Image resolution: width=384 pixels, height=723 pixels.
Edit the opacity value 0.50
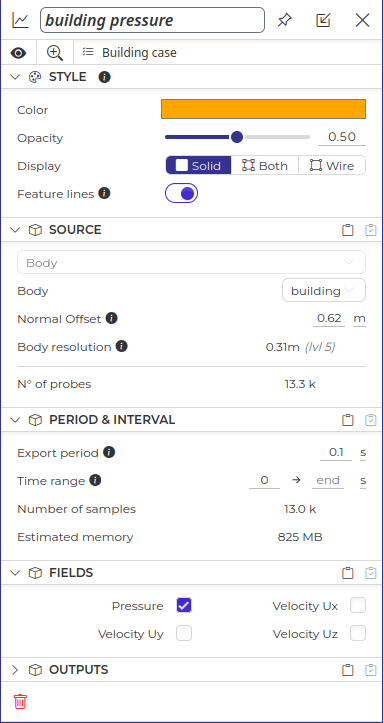click(342, 137)
